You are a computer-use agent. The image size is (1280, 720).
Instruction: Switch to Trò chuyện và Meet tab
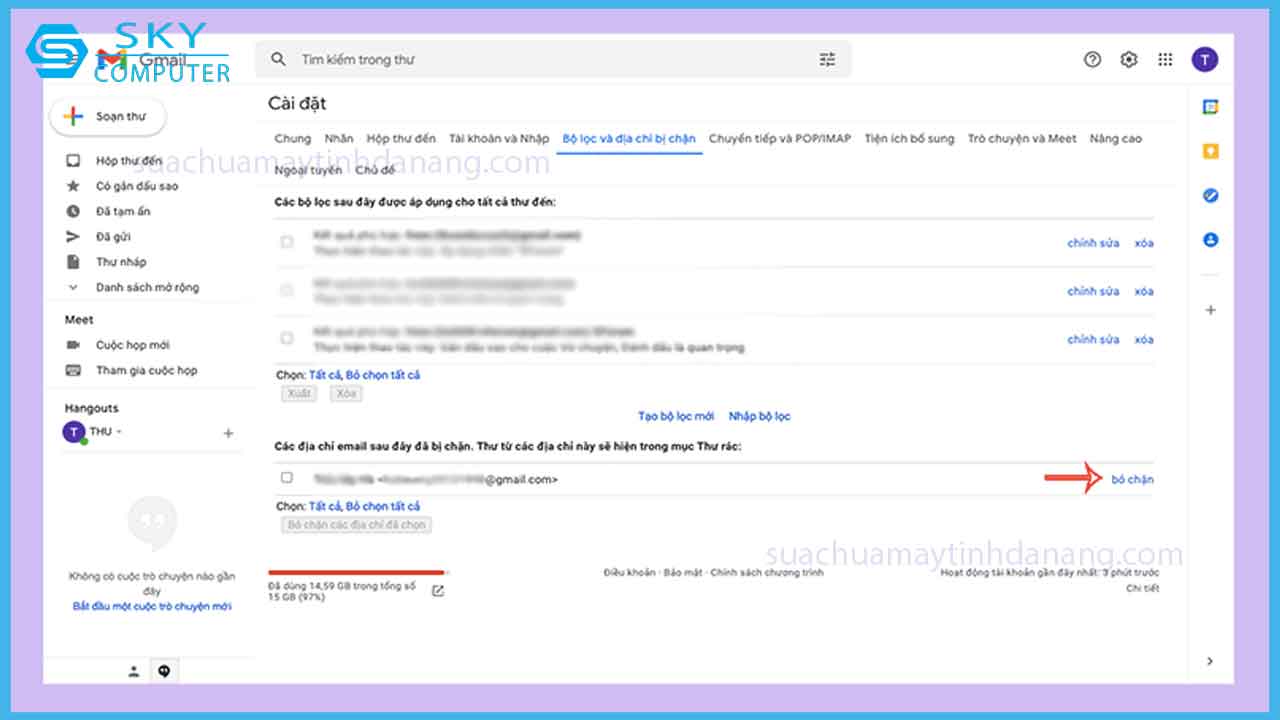(1022, 139)
